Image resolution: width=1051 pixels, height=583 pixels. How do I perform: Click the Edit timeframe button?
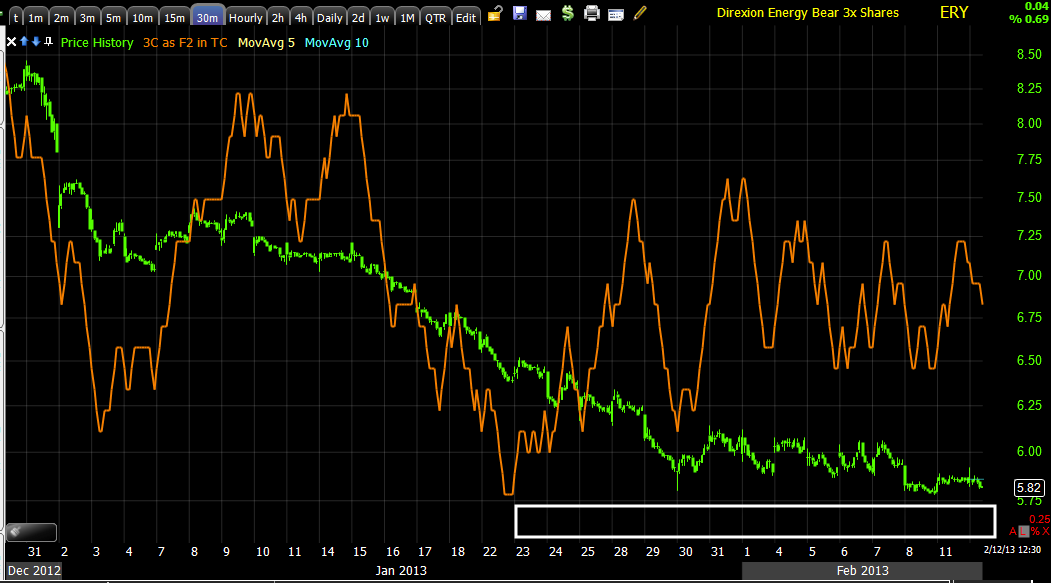(466, 17)
